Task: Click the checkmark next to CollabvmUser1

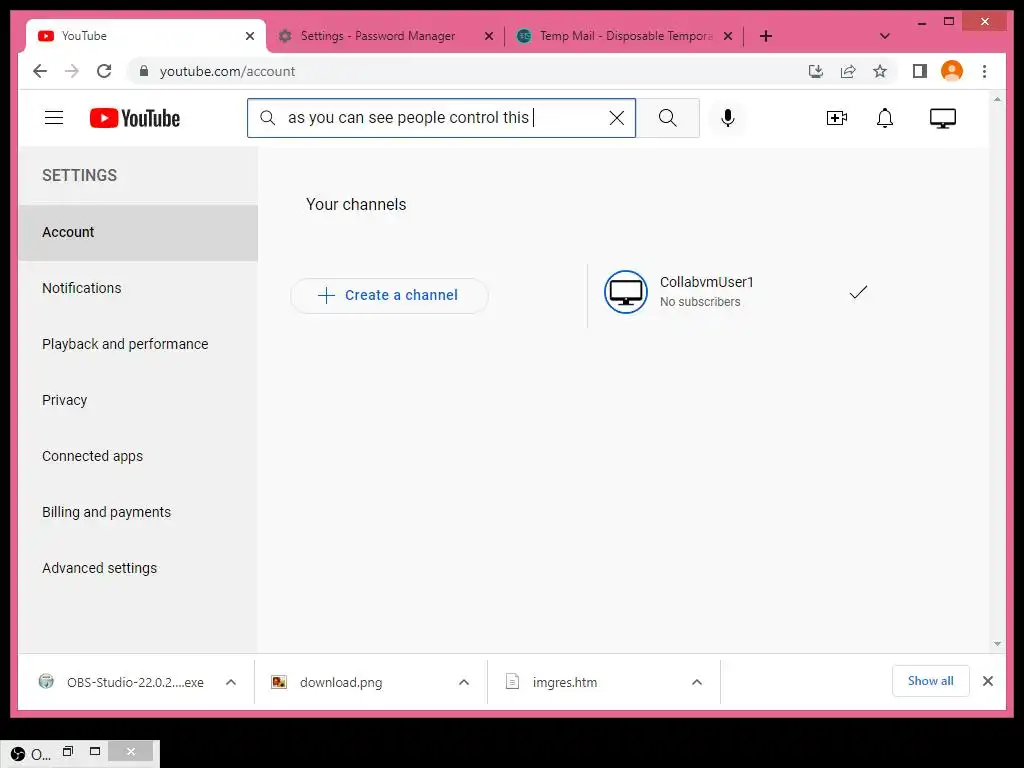Action: tap(858, 292)
